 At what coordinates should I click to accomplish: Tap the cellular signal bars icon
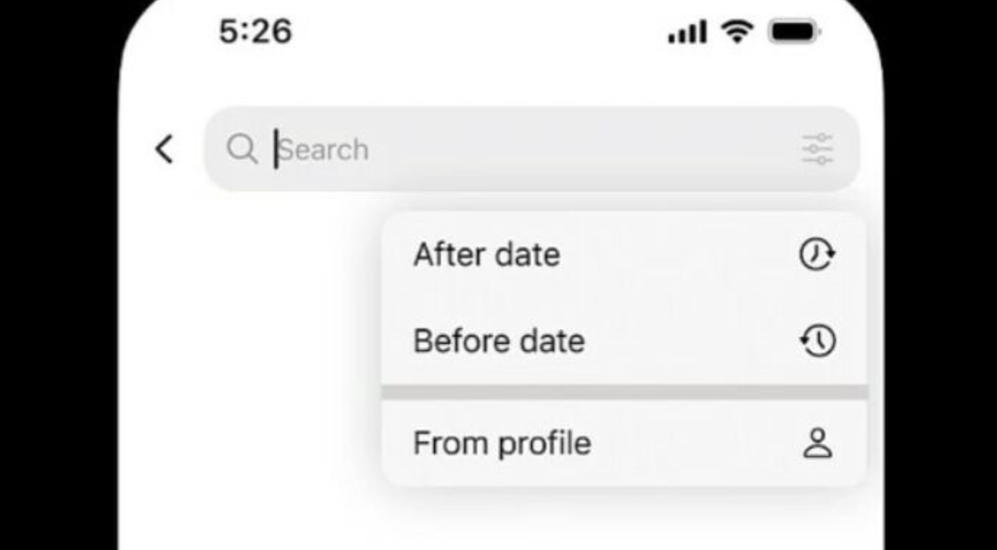[x=687, y=31]
